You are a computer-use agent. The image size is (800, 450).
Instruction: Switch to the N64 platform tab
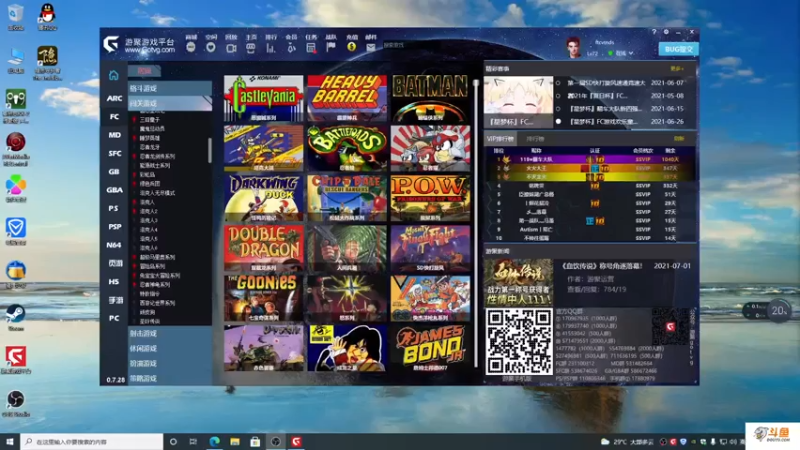tap(114, 245)
